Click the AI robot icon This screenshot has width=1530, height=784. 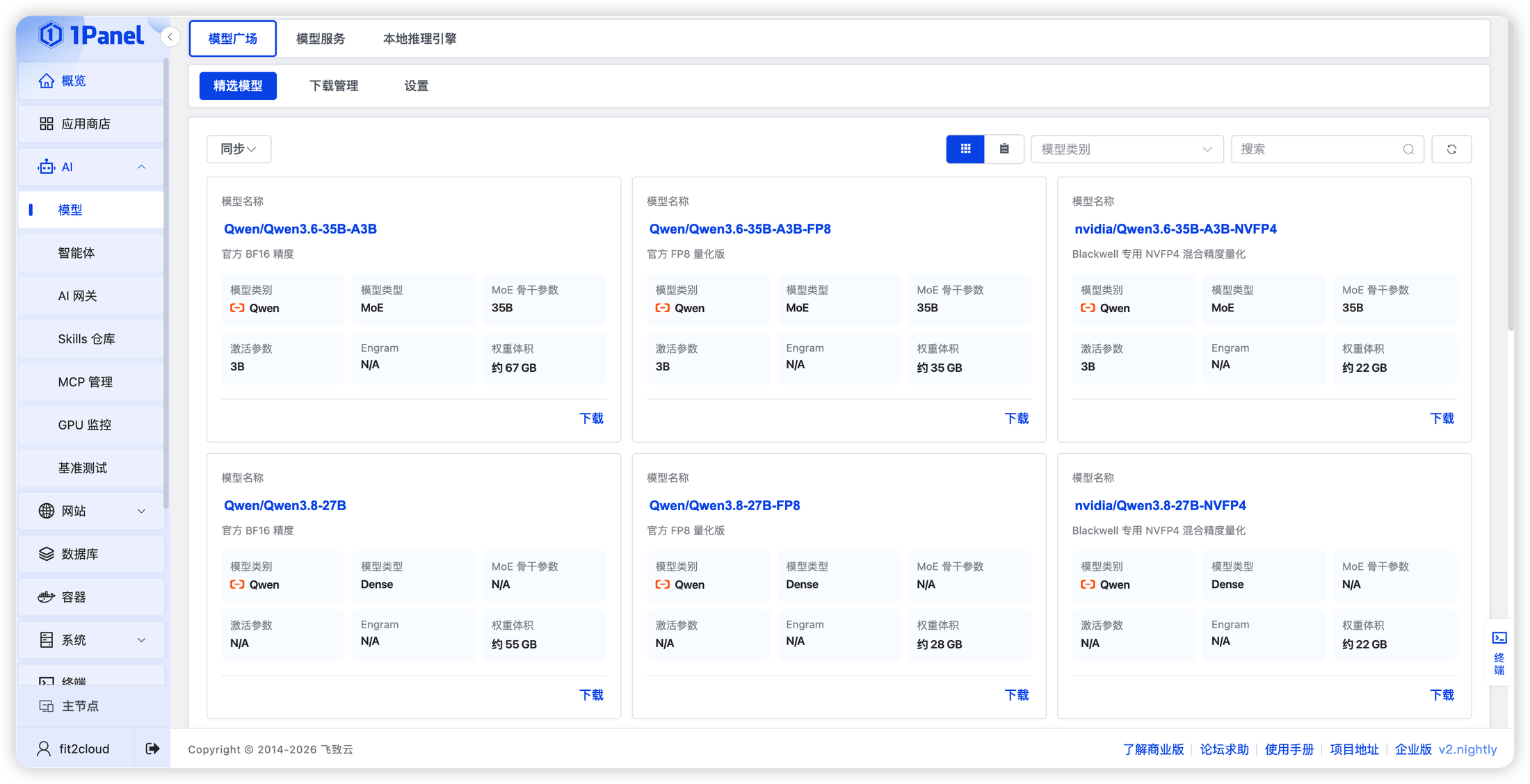pos(46,167)
